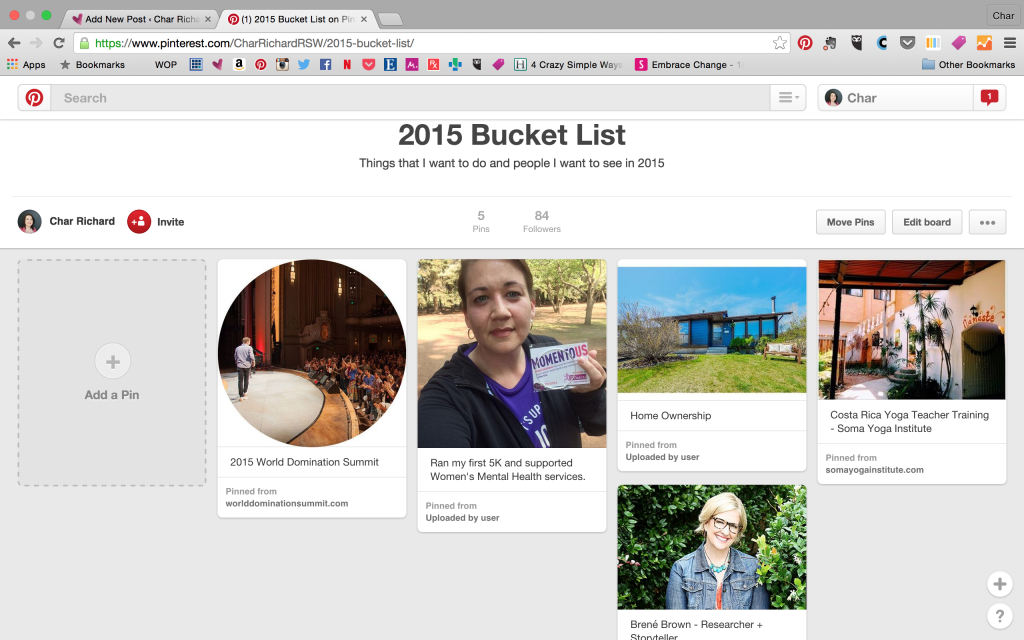1024x640 pixels.
Task: Click the Pinterest logo home icon
Action: pyautogui.click(x=34, y=98)
